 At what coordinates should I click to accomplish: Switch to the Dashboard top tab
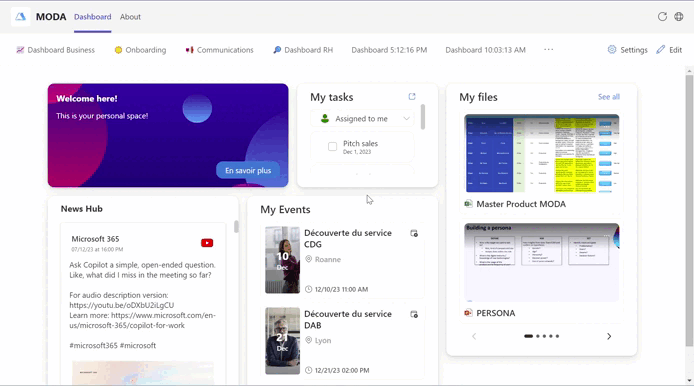pyautogui.click(x=93, y=17)
